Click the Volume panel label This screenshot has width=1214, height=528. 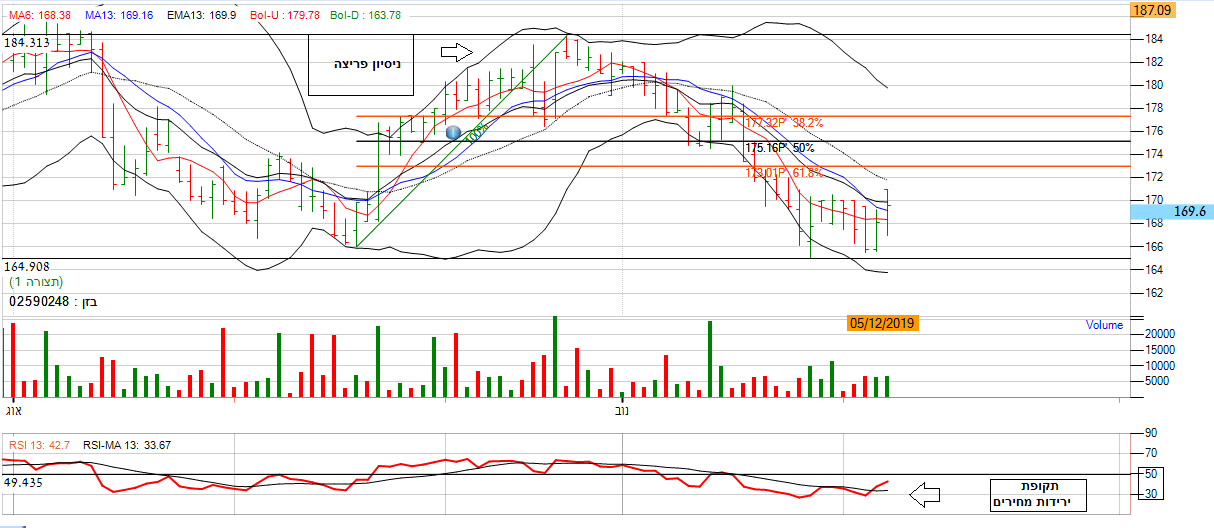pos(1103,325)
